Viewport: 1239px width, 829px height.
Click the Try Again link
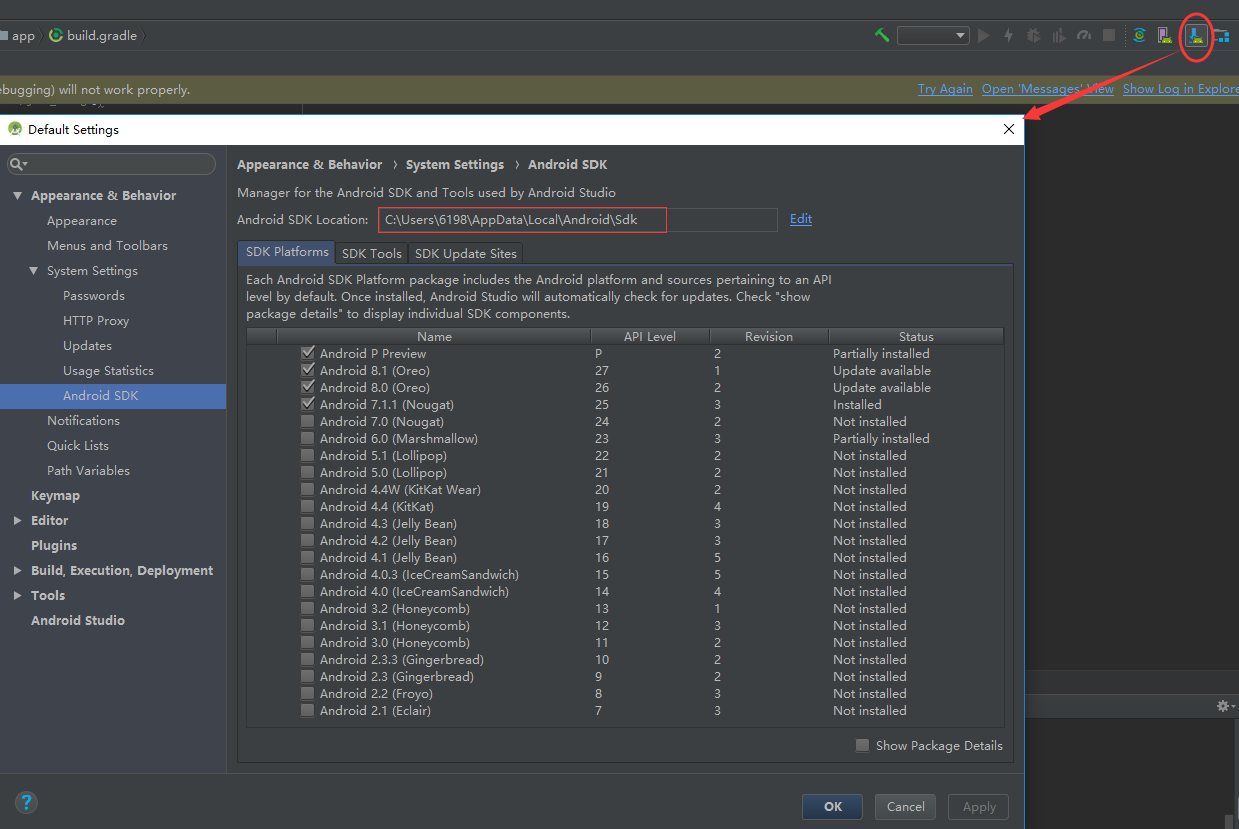(x=945, y=89)
